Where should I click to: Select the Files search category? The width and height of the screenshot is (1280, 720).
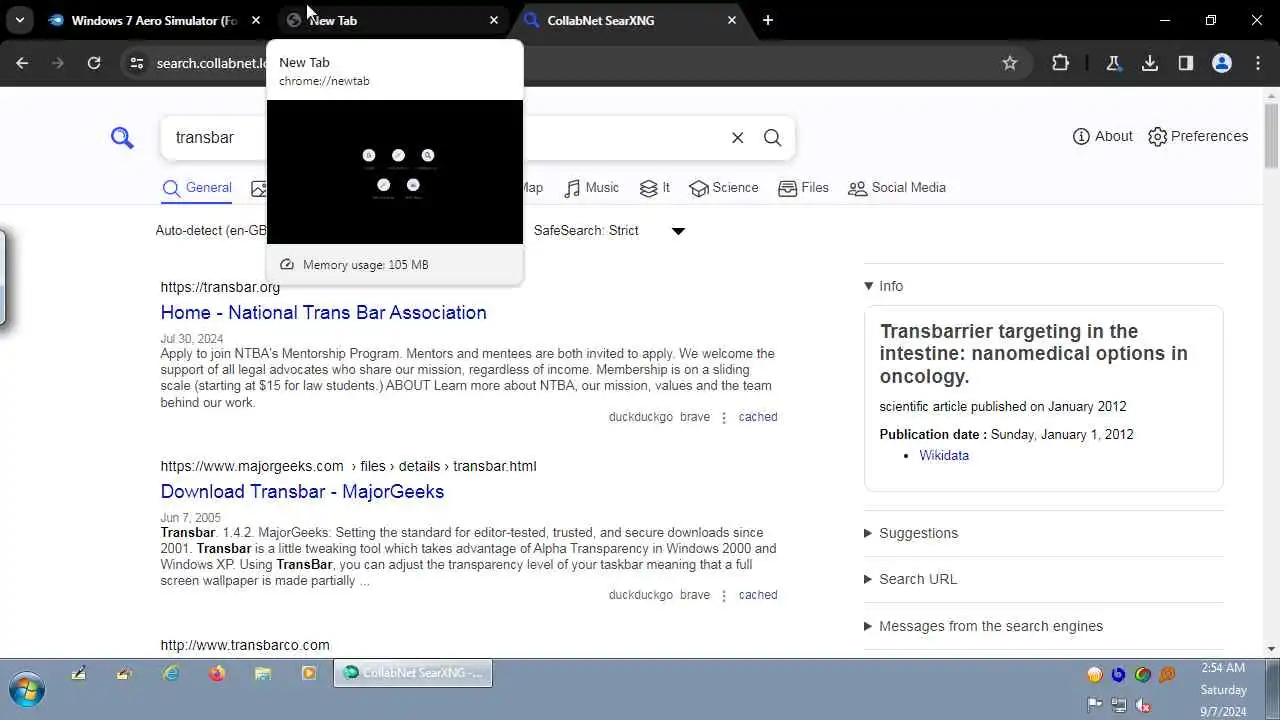tap(804, 188)
